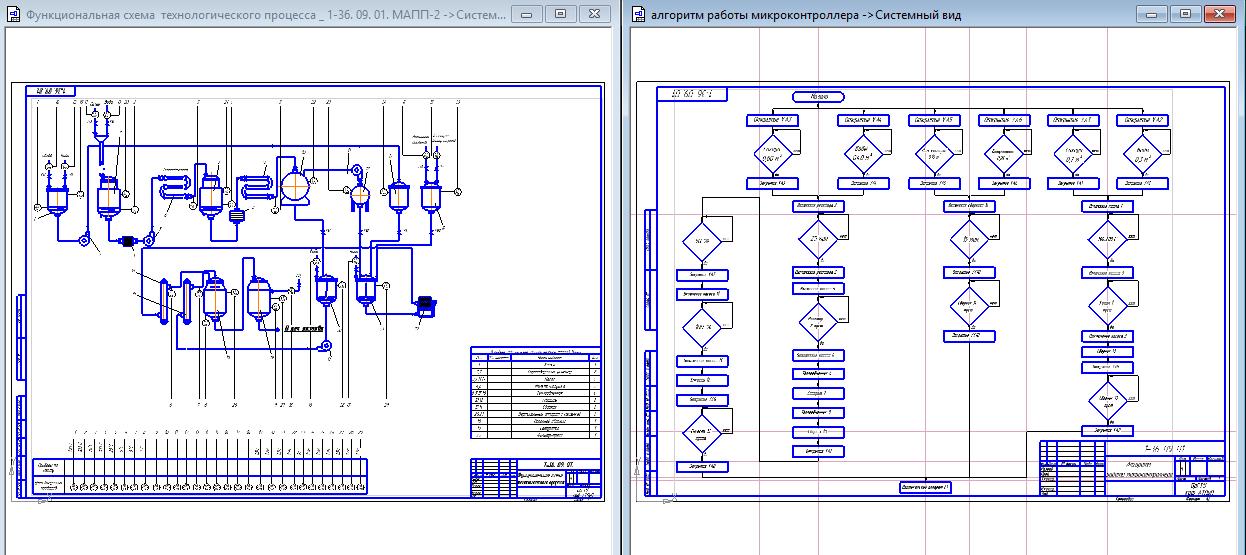Image resolution: width=1246 pixels, height=555 pixels.
Task: Maximize the алгоритм работы микроконтроллера window
Action: pyautogui.click(x=1185, y=14)
